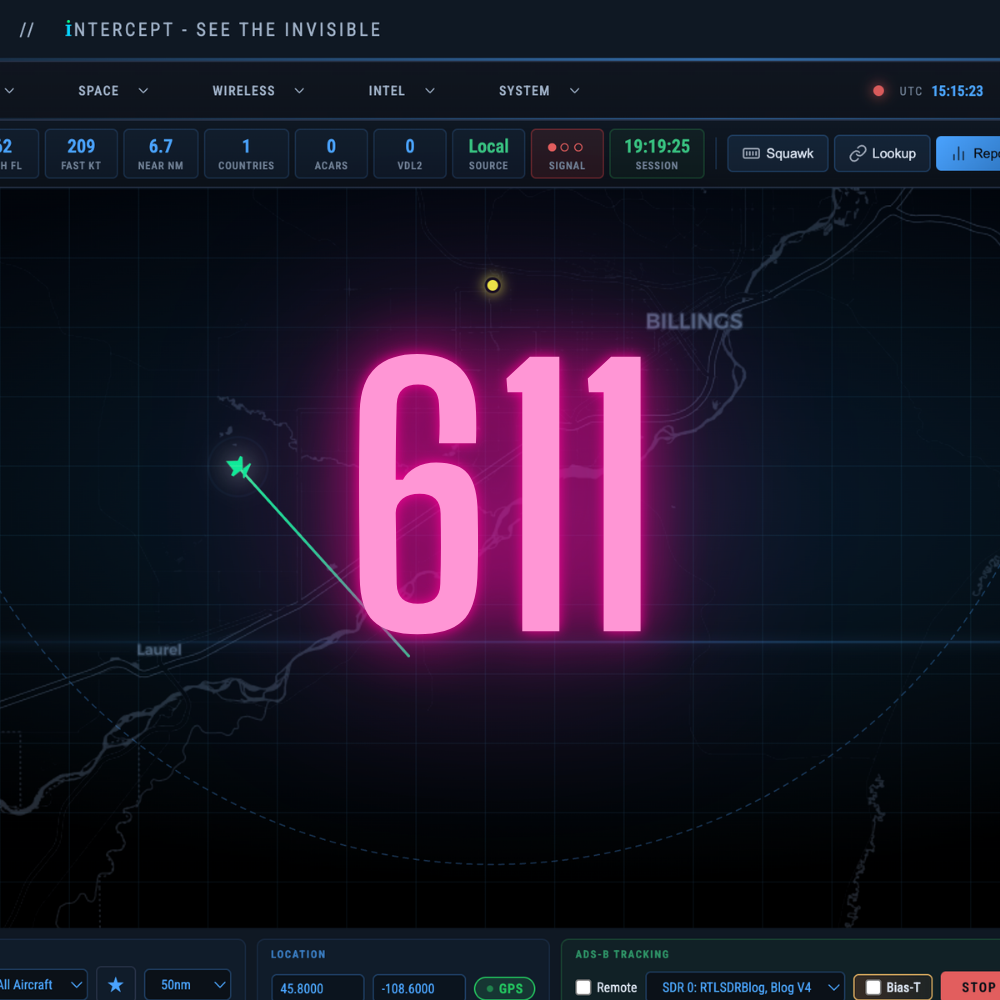Image resolution: width=1000 pixels, height=1000 pixels.
Task: Select the star favorites filter icon
Action: click(115, 983)
